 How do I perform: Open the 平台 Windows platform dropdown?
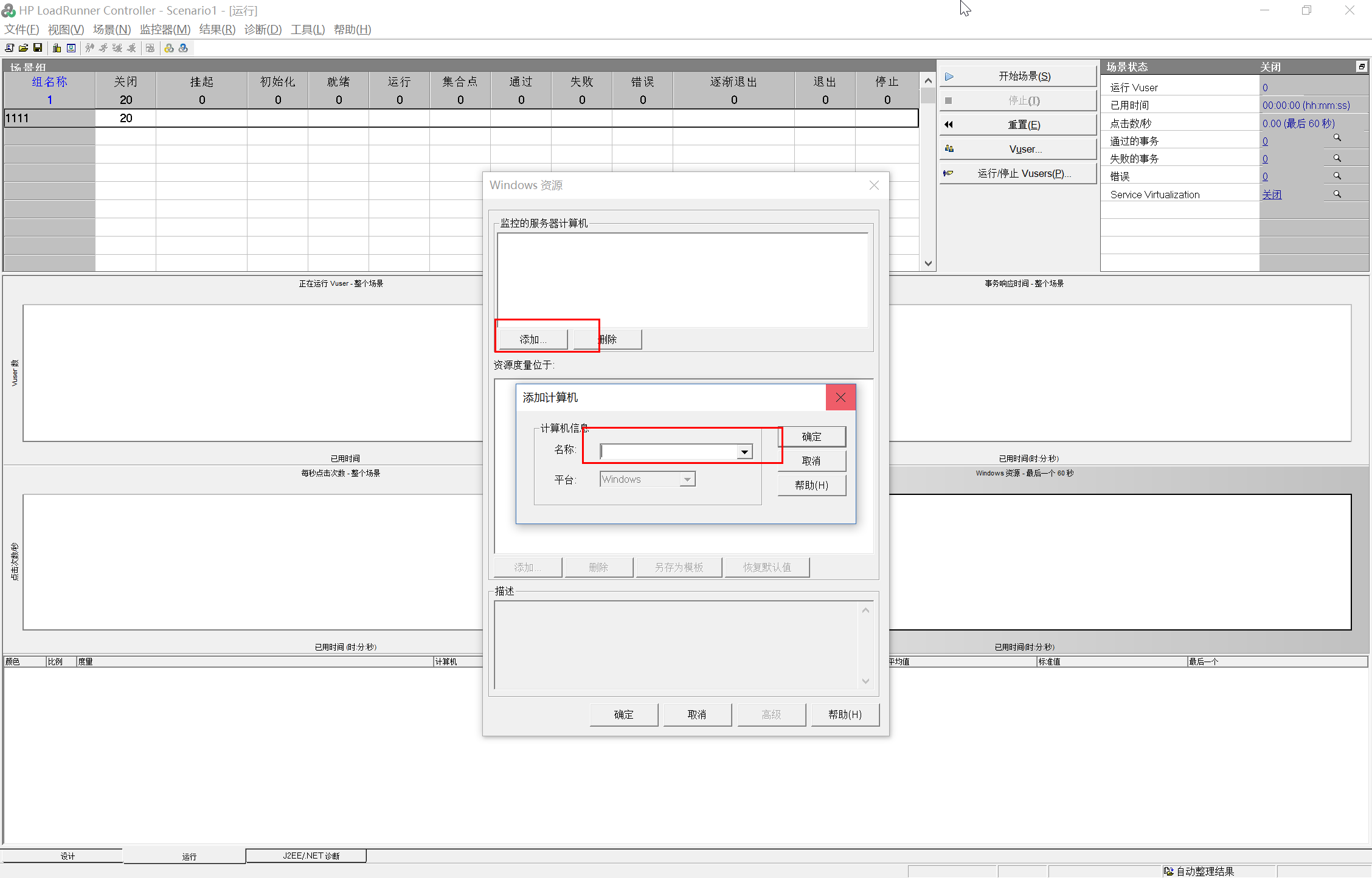point(687,479)
